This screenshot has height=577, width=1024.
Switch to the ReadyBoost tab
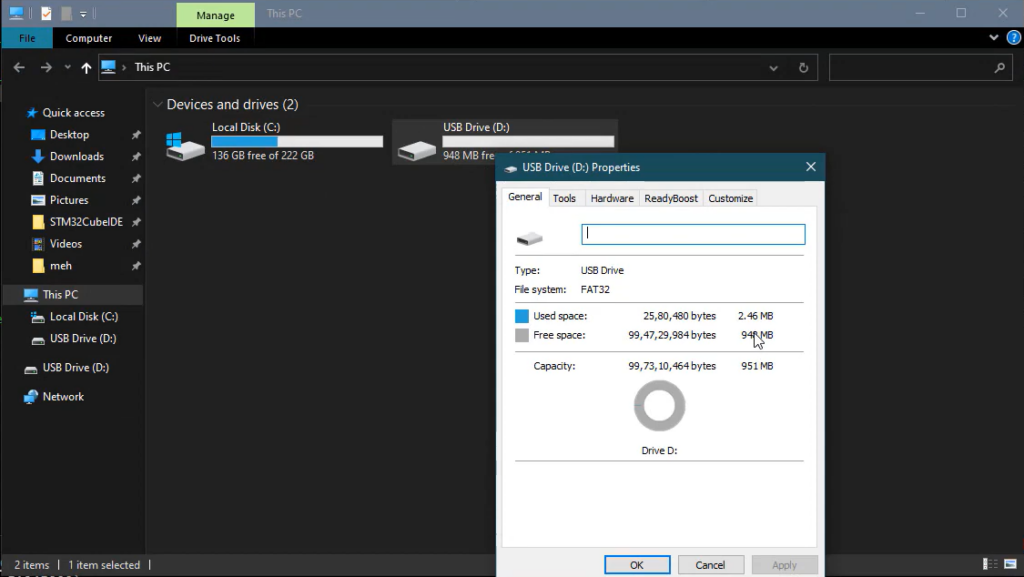coord(670,198)
